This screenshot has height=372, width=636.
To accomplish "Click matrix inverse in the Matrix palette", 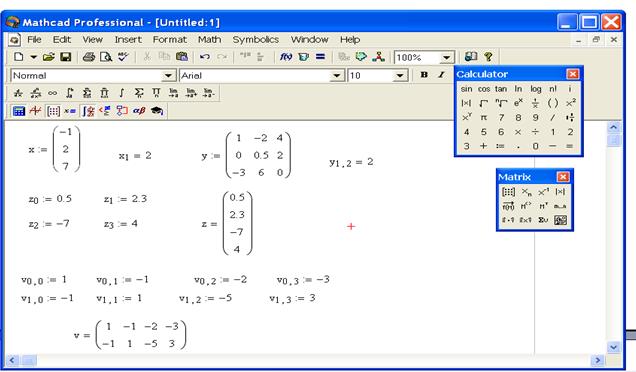I will pyautogui.click(x=543, y=192).
